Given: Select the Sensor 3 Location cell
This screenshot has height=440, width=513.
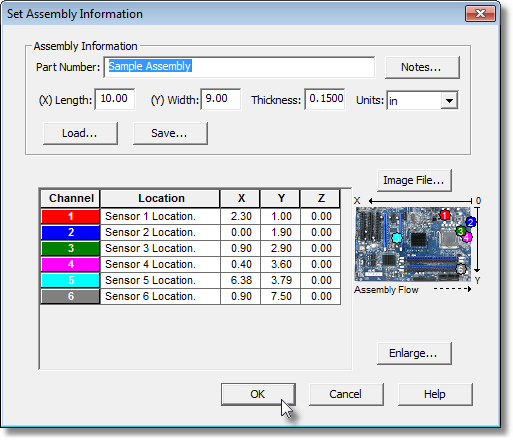Looking at the screenshot, I should click(160, 248).
